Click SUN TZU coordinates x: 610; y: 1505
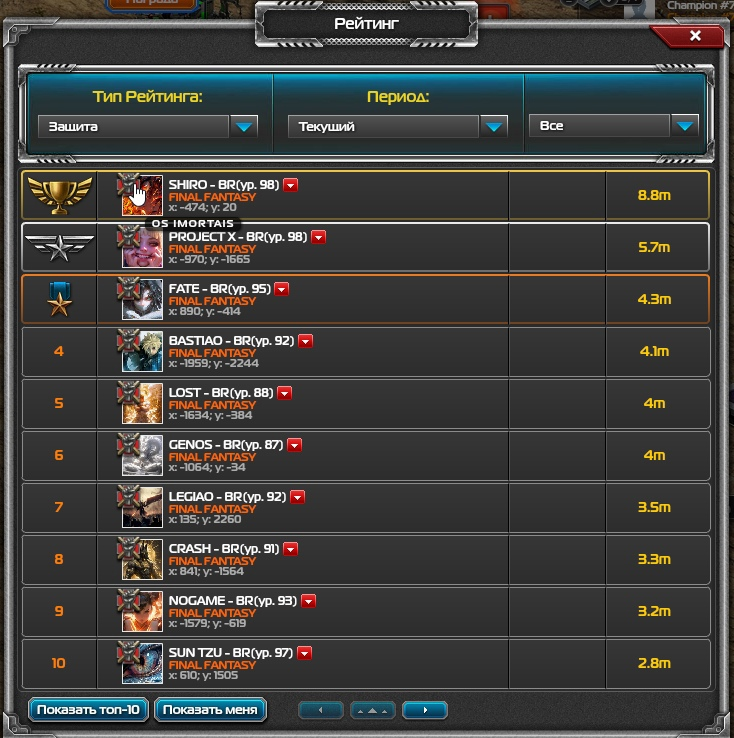The width and height of the screenshot is (734, 738). coord(203,675)
